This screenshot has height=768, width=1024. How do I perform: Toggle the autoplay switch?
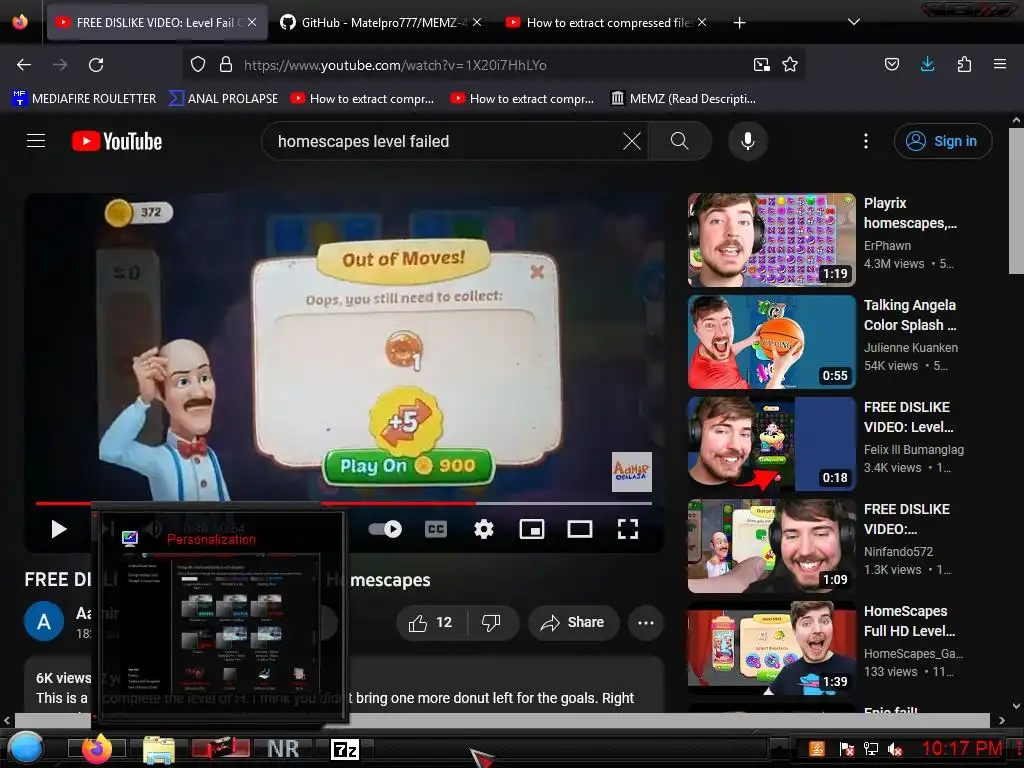click(385, 529)
